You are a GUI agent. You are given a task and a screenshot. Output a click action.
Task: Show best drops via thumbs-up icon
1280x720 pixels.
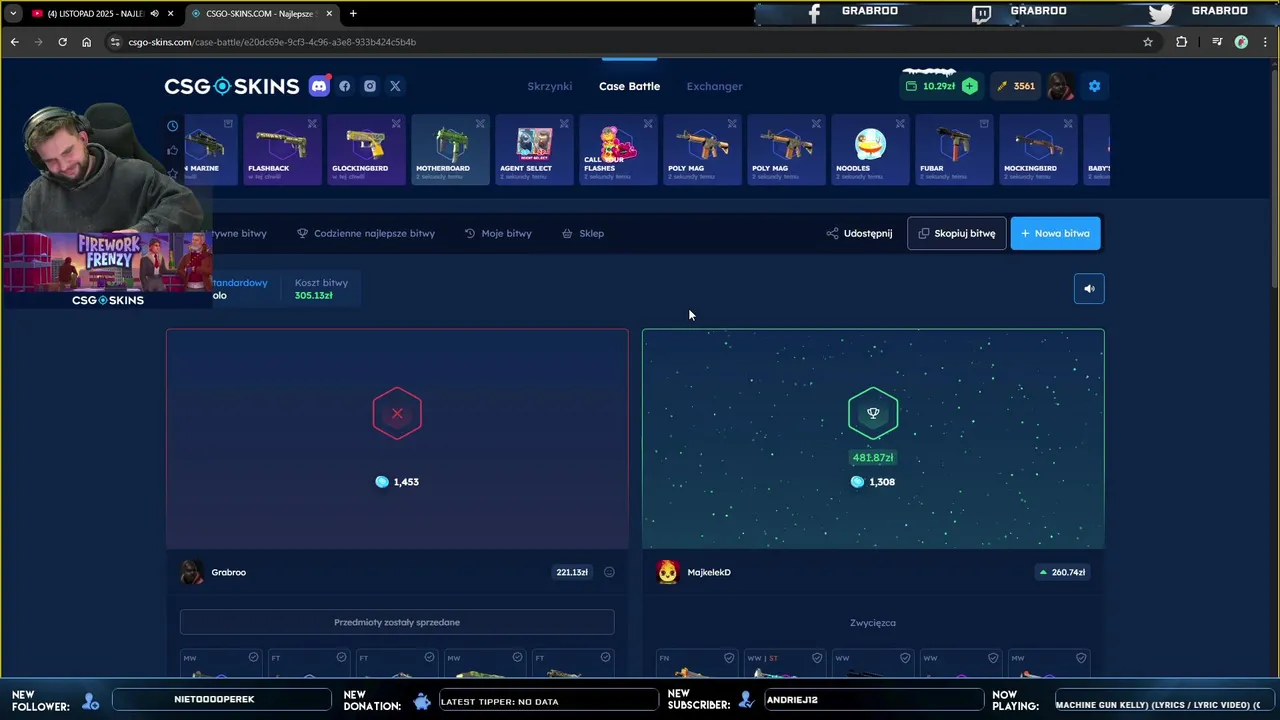pos(173,150)
